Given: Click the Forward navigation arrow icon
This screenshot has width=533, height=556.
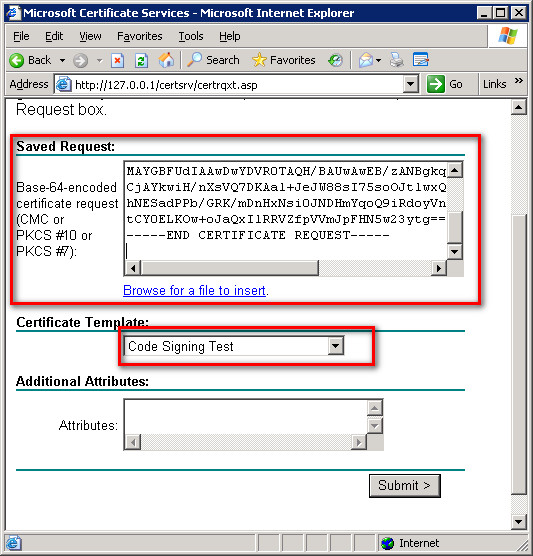Looking at the screenshot, I should (80, 61).
